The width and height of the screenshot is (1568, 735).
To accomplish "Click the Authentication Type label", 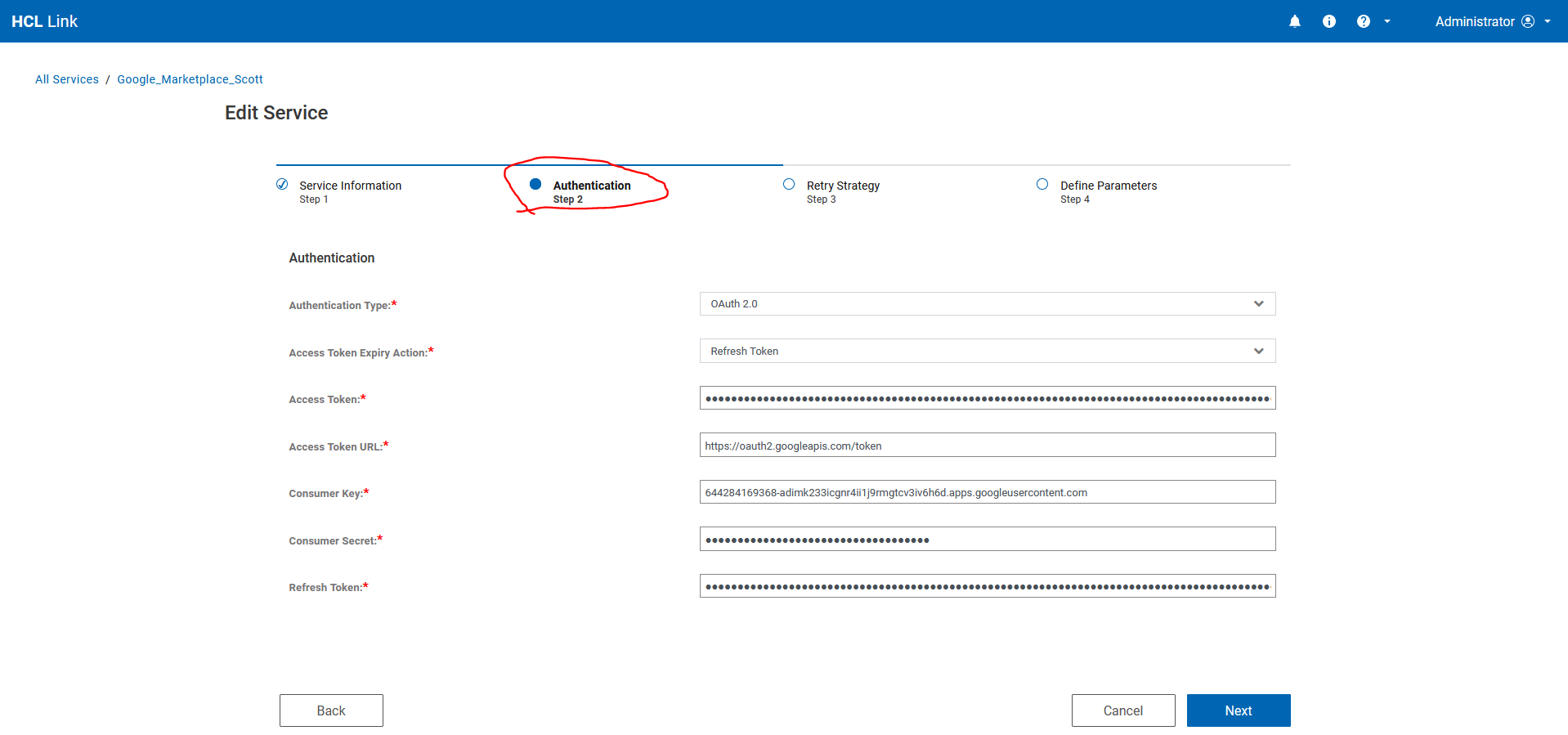I will coord(343,305).
